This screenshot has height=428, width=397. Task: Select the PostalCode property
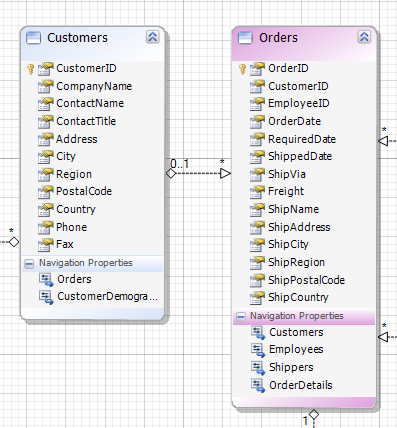(84, 191)
